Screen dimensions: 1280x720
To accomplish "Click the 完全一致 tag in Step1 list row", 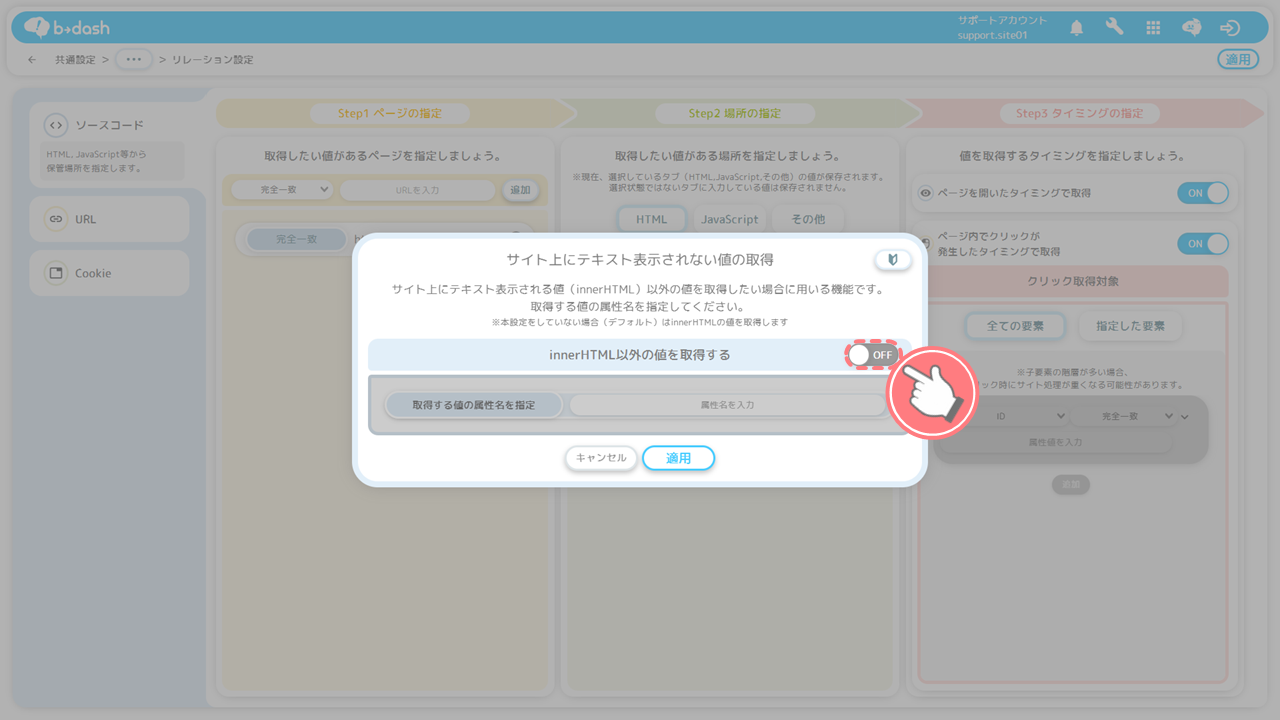I will (296, 240).
